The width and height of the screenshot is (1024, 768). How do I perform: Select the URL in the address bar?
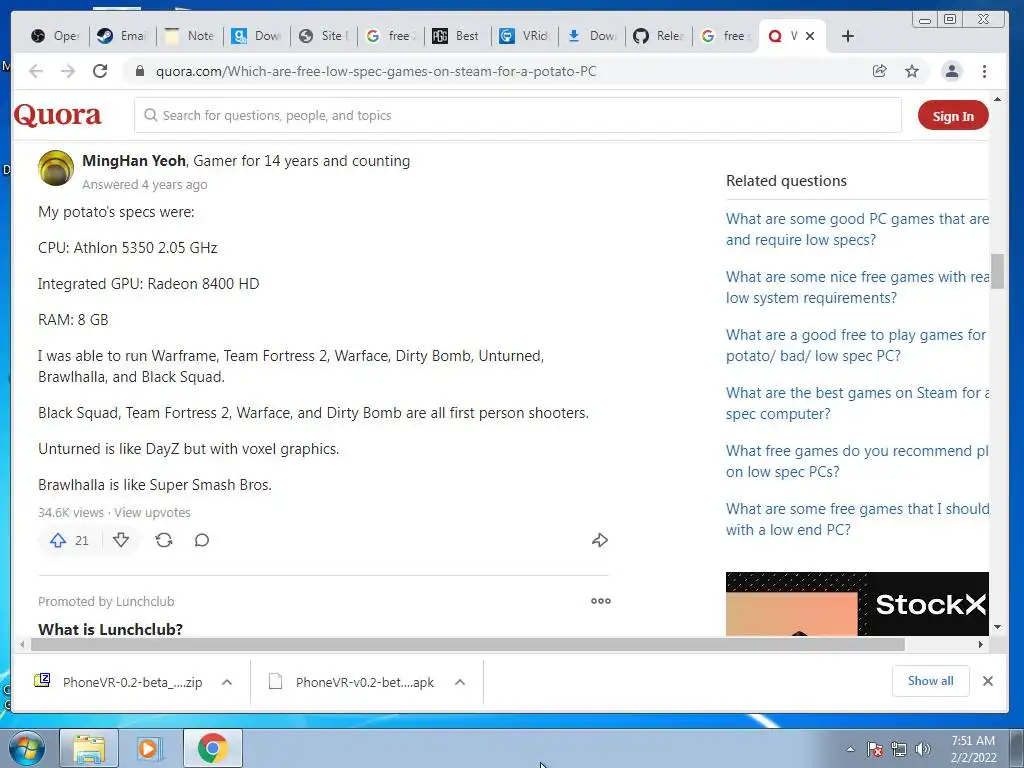point(376,71)
